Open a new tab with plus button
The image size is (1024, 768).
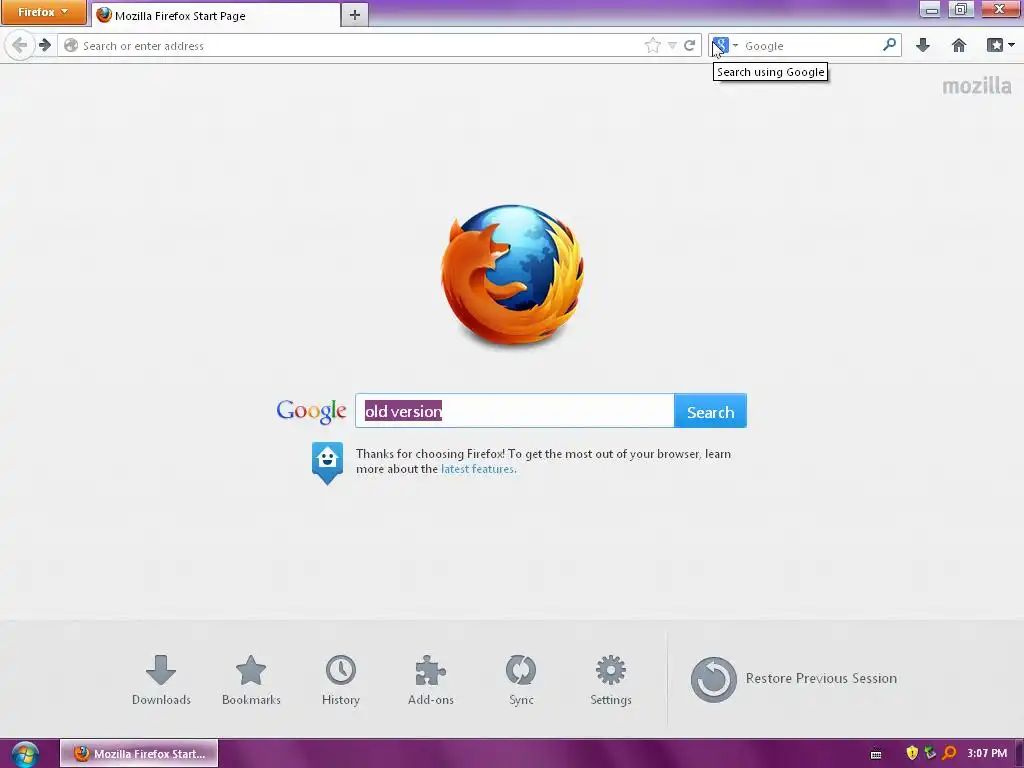pyautogui.click(x=355, y=15)
